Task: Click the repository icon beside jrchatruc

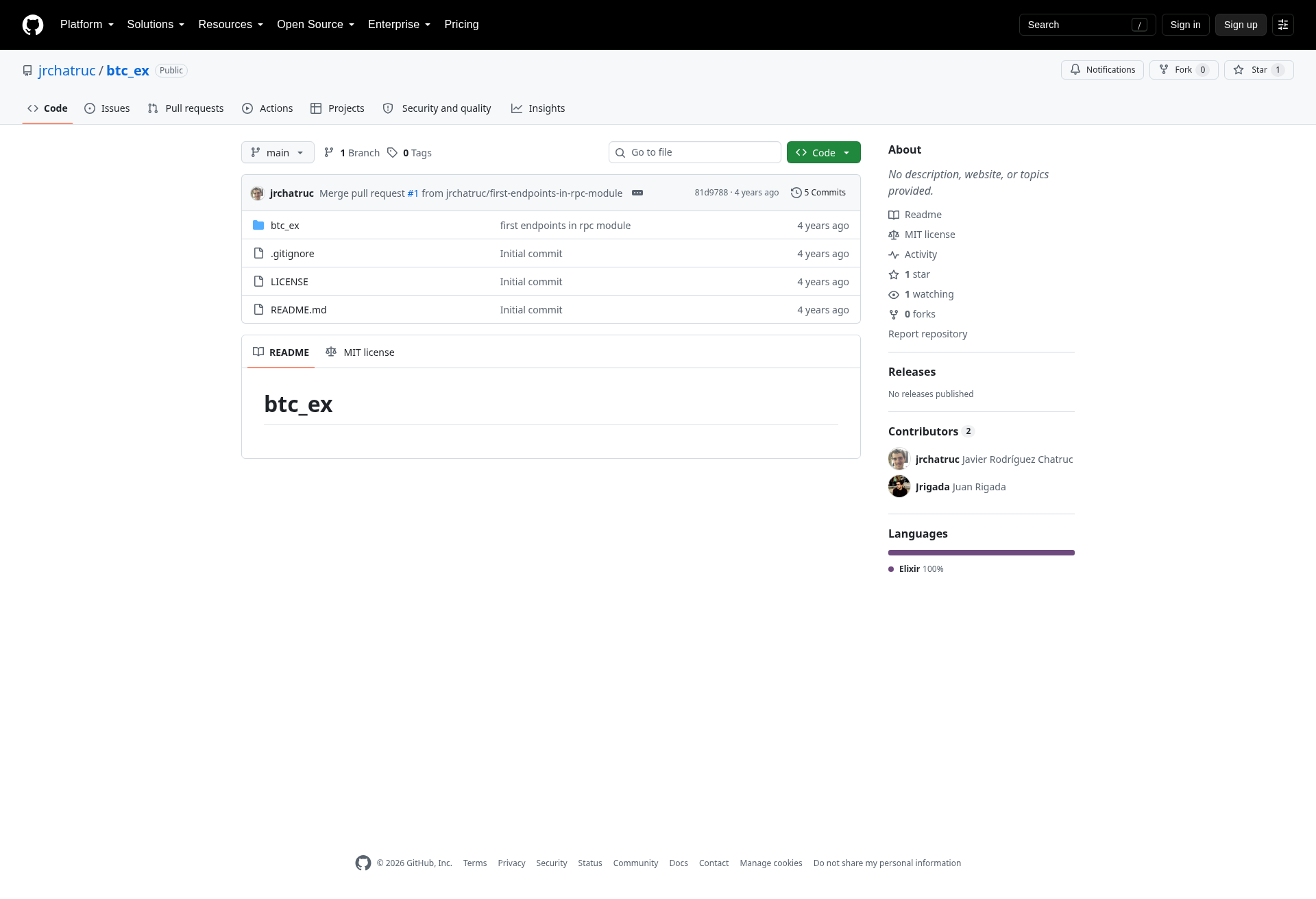Action: tap(27, 71)
